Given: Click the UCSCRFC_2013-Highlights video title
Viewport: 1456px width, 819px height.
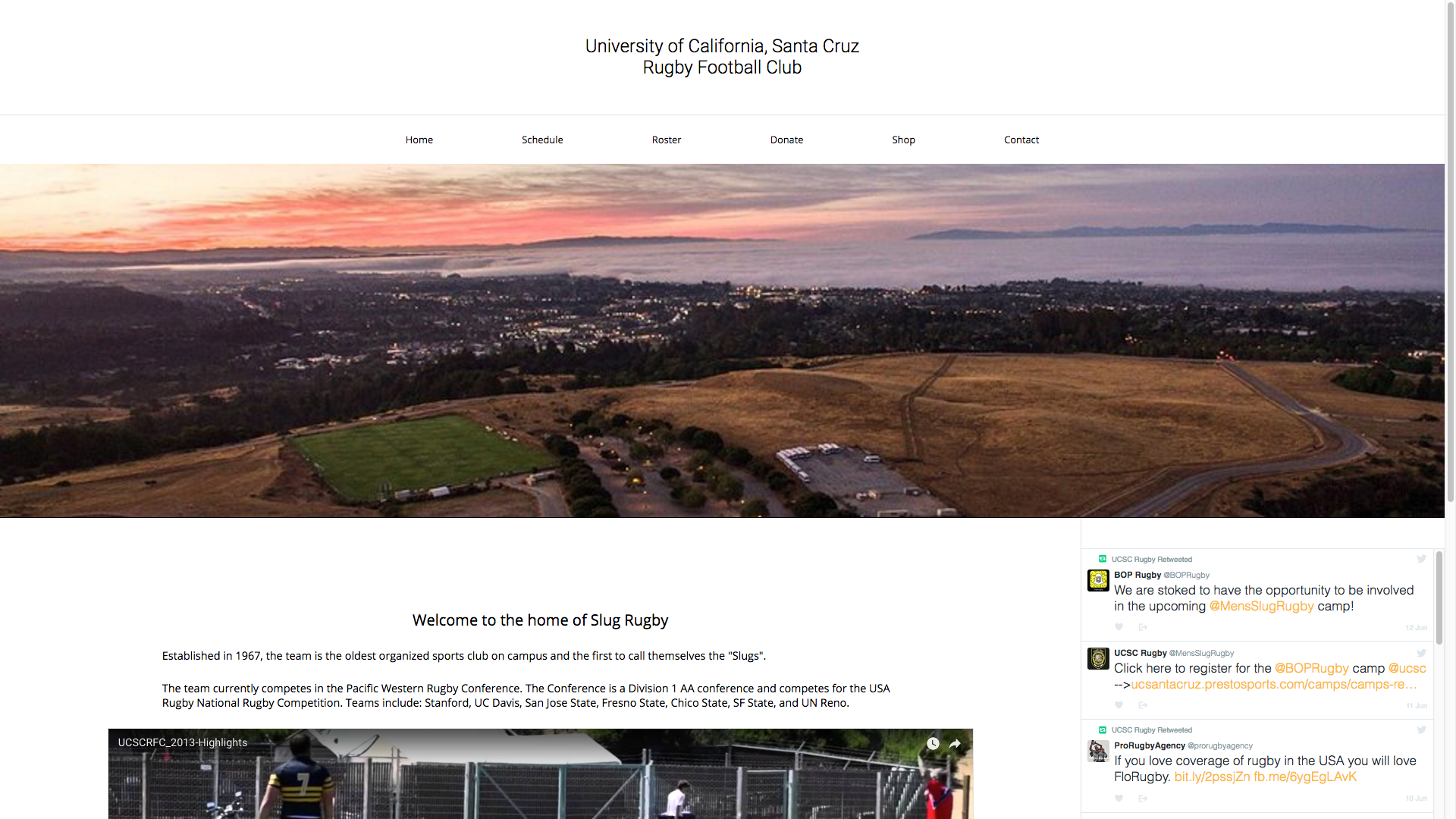Looking at the screenshot, I should (x=183, y=743).
